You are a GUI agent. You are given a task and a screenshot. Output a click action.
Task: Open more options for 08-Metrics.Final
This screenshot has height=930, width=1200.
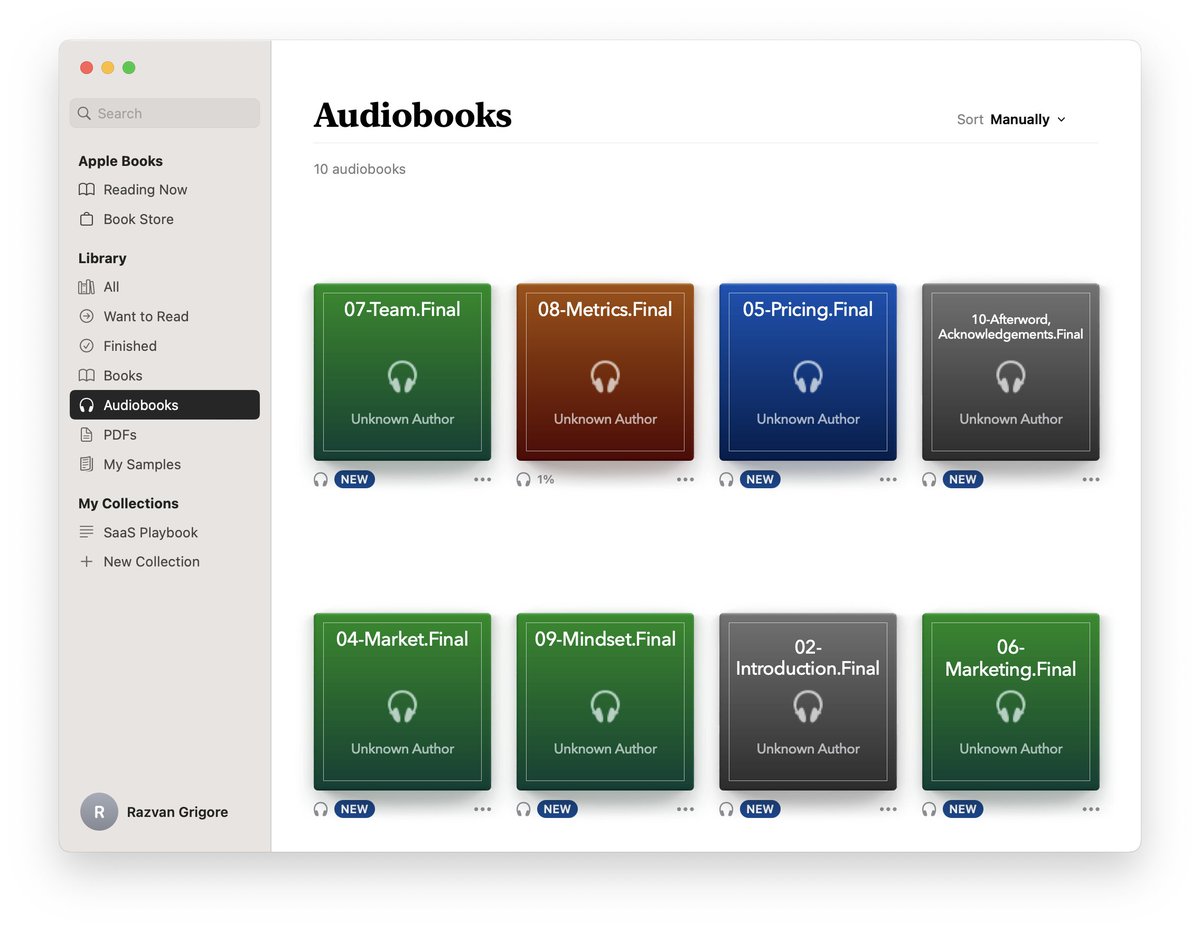(685, 479)
